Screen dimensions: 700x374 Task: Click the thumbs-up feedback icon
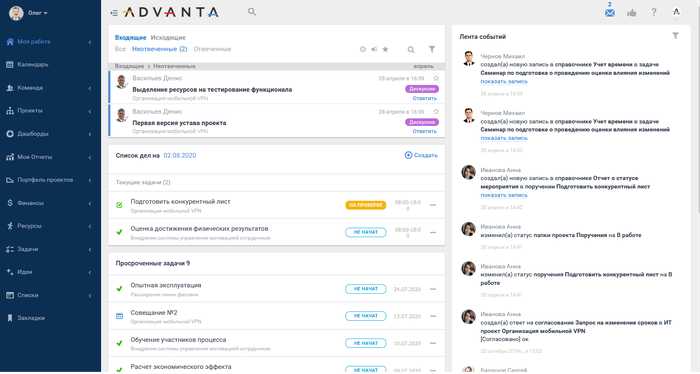pos(632,12)
